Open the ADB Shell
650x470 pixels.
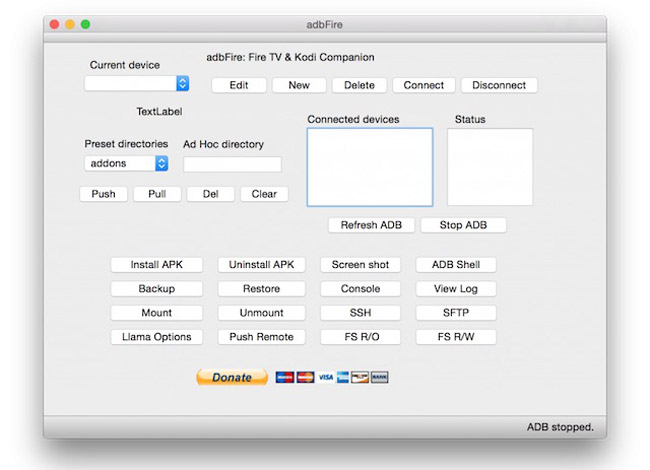(x=456, y=265)
